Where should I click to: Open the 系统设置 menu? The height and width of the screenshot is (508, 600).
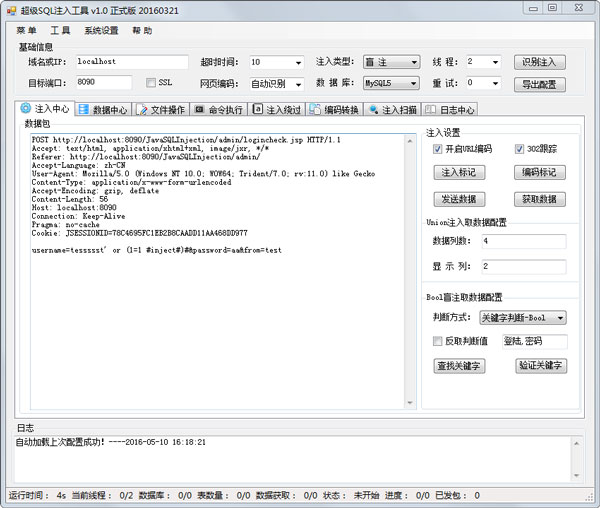coord(101,31)
